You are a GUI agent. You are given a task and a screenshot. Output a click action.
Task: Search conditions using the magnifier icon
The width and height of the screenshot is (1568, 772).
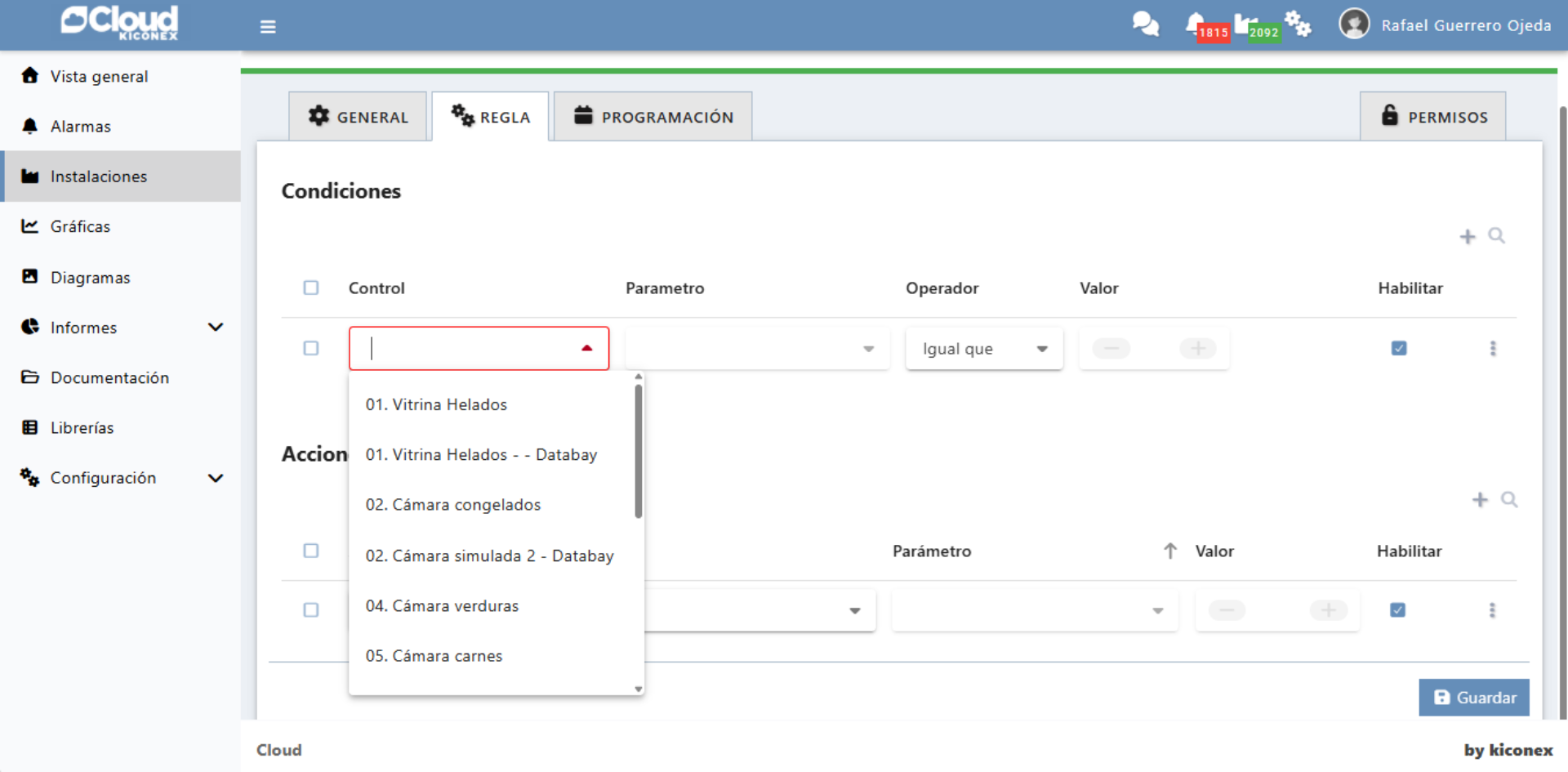(1496, 236)
